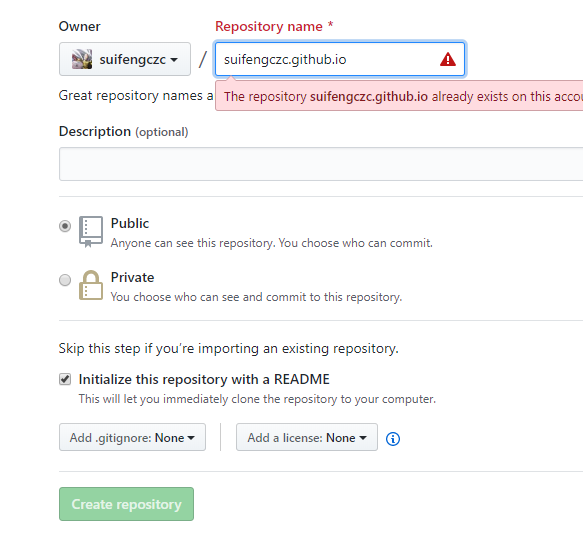Screen dimensions: 583x533
Task: Click the private repository lock icon
Action: point(91,285)
